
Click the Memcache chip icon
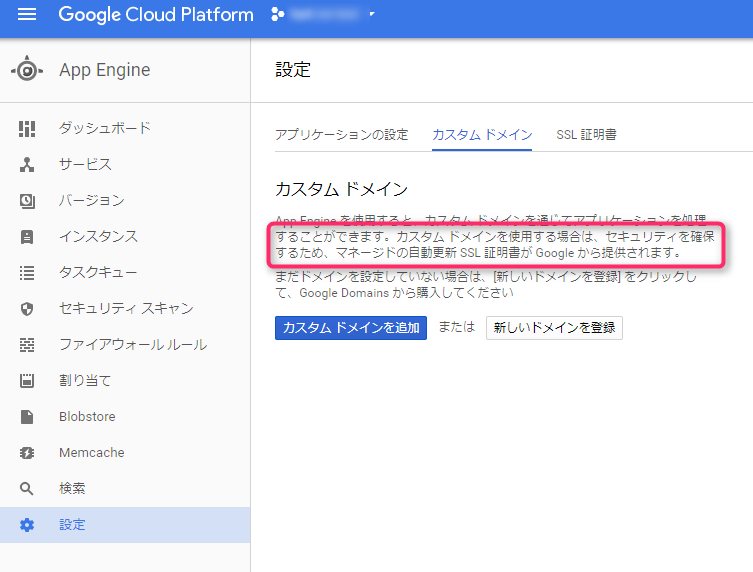[27, 453]
